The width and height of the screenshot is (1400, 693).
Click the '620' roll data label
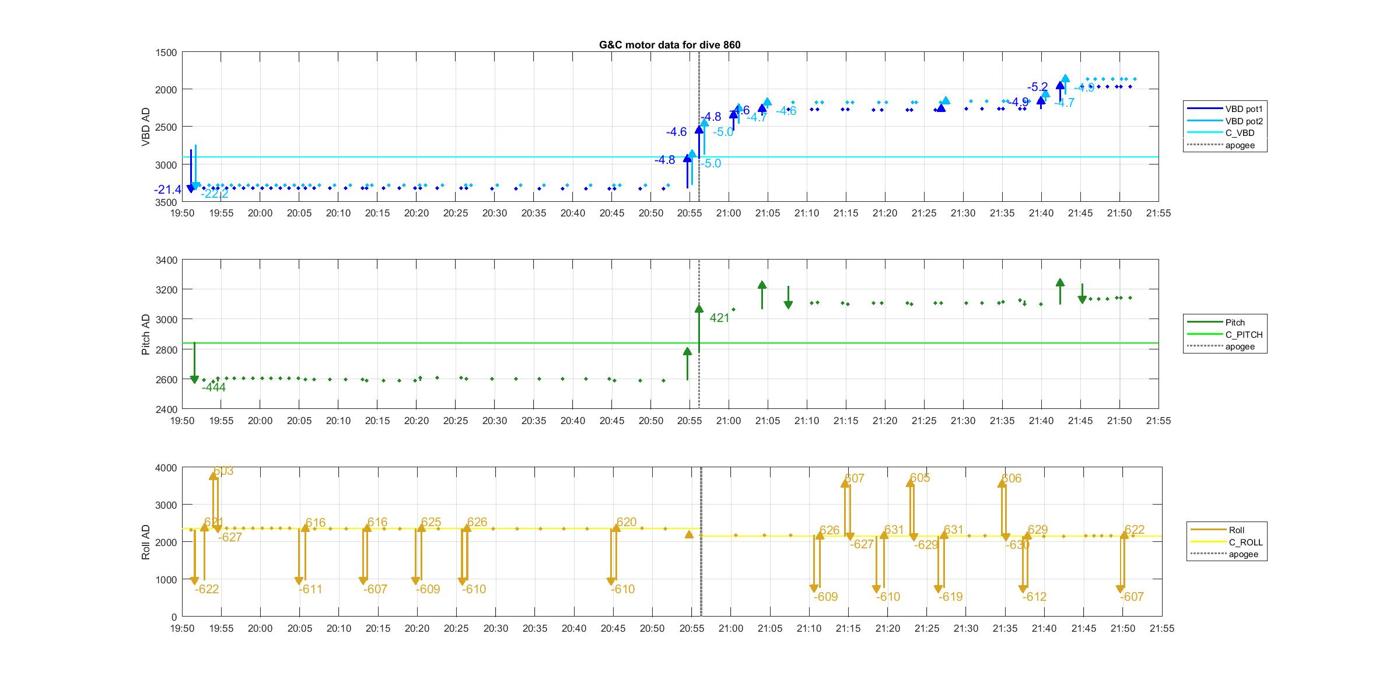(x=627, y=522)
